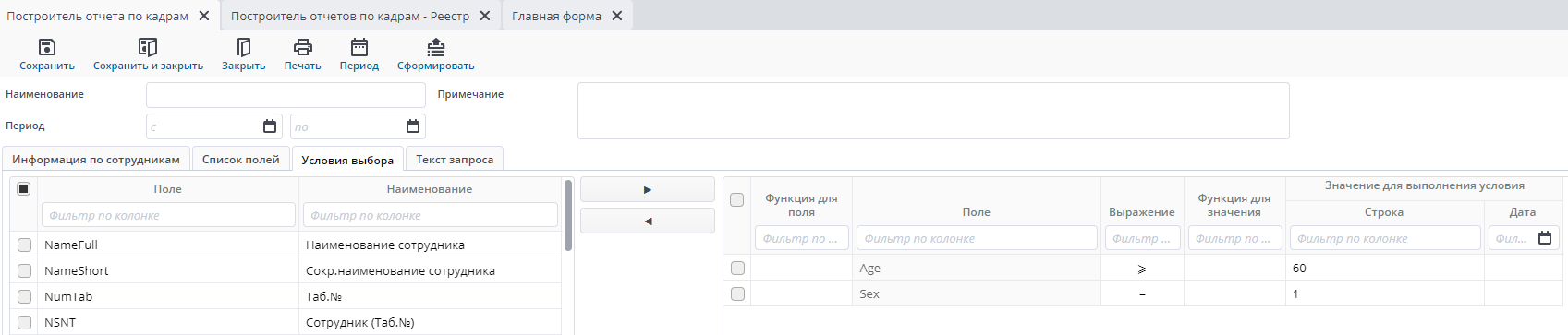Image resolution: width=1568 pixels, height=335 pixels.
Task: Click the left-arrow button to remove condition
Action: click(x=648, y=221)
